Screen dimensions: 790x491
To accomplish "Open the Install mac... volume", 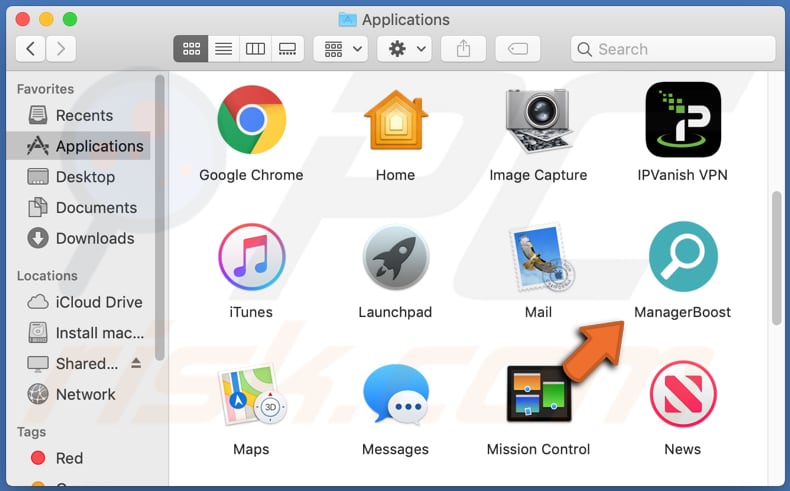I will tap(78, 333).
